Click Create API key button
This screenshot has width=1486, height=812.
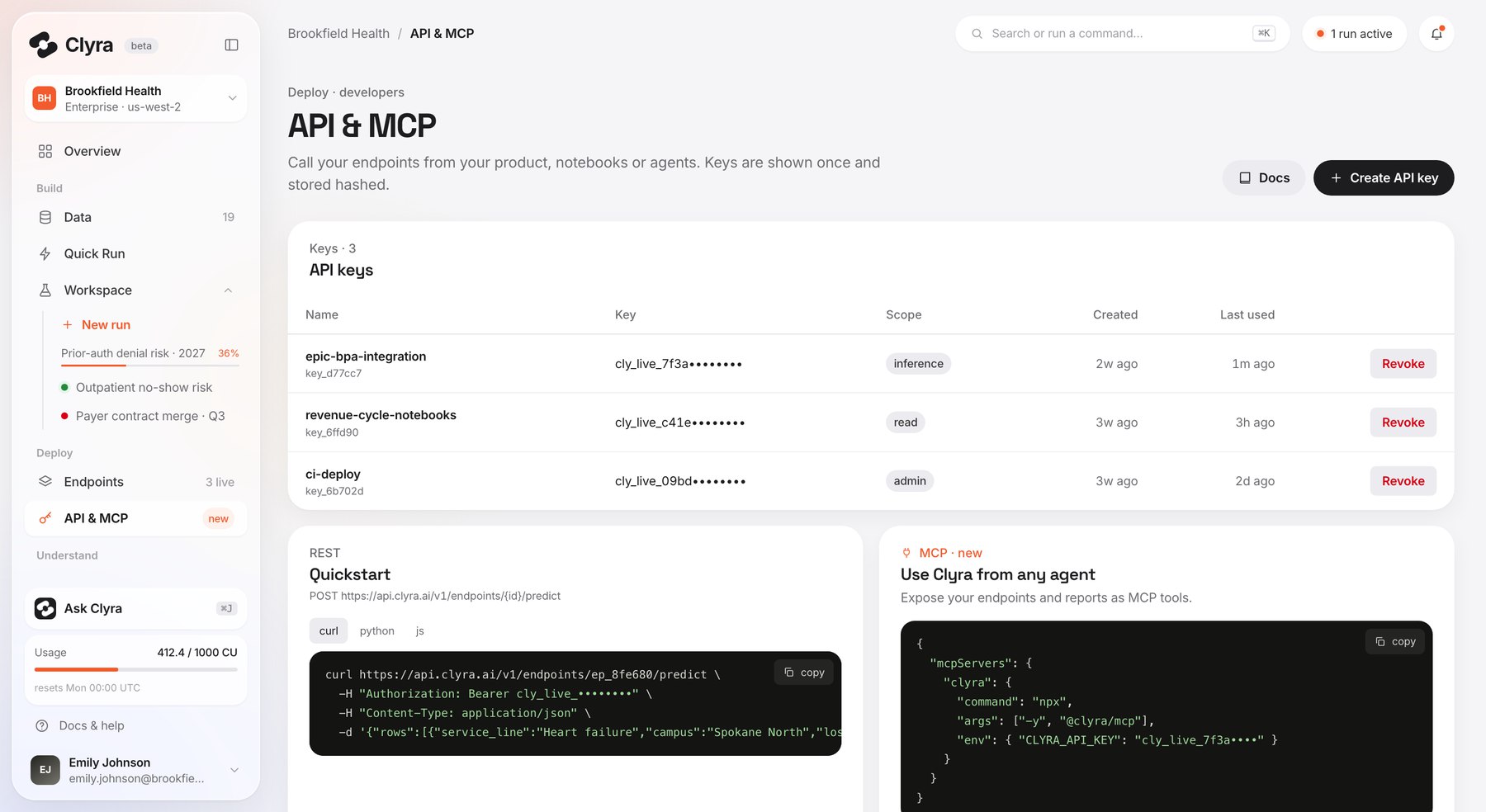click(1384, 178)
